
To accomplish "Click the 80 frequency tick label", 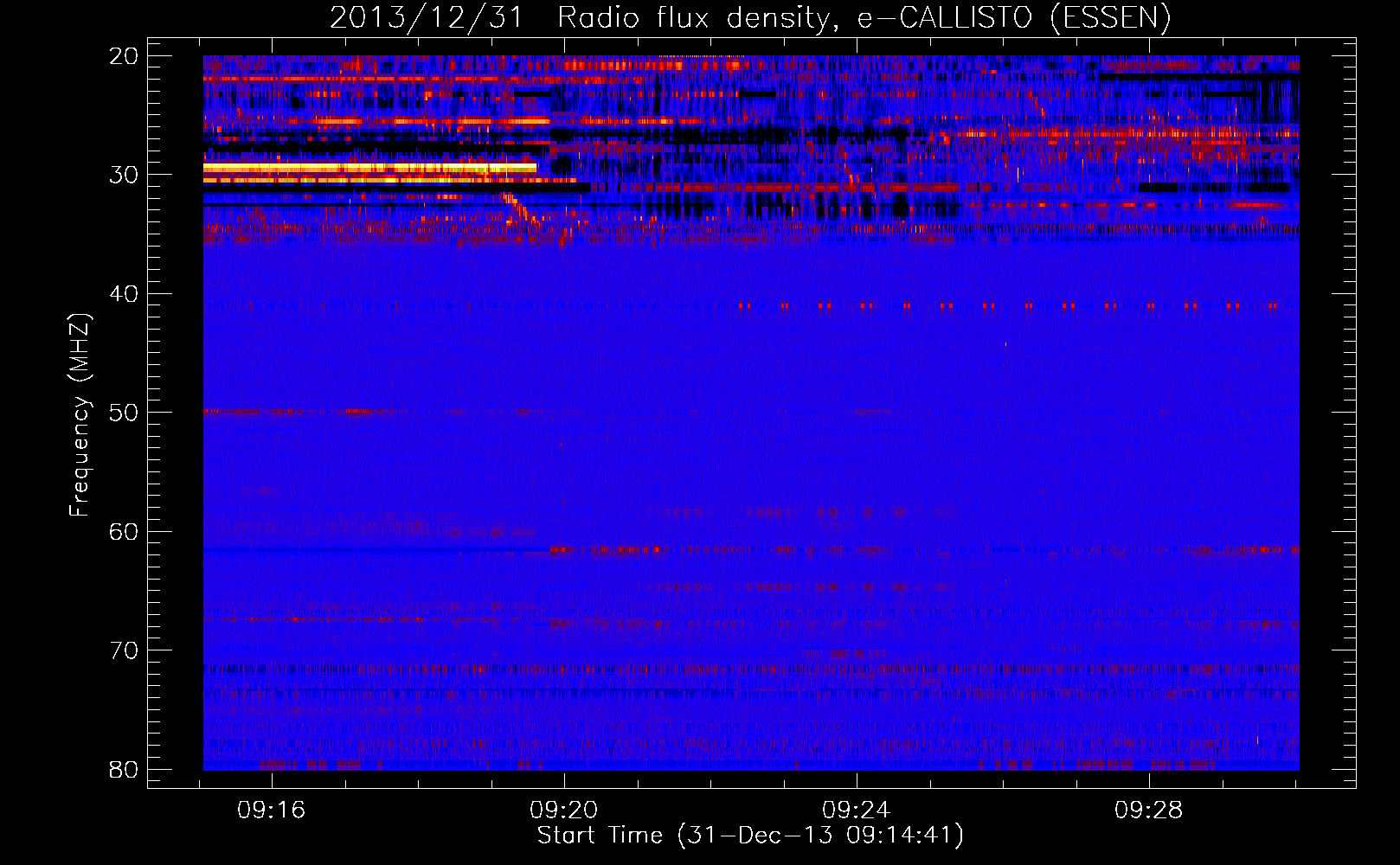I will [x=125, y=770].
